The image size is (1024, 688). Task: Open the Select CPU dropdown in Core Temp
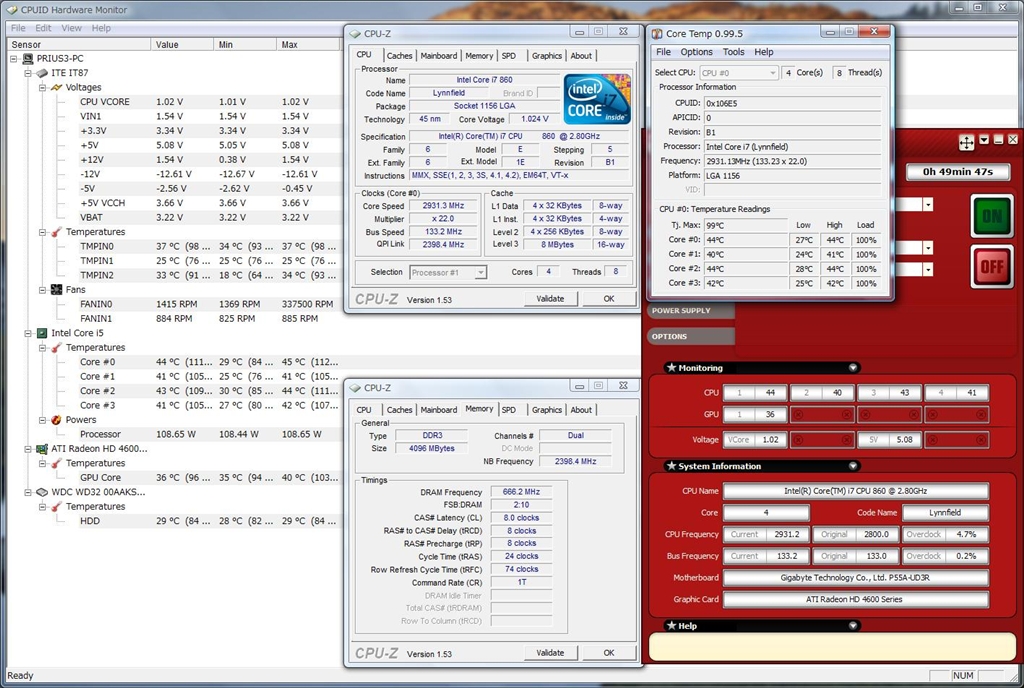773,73
